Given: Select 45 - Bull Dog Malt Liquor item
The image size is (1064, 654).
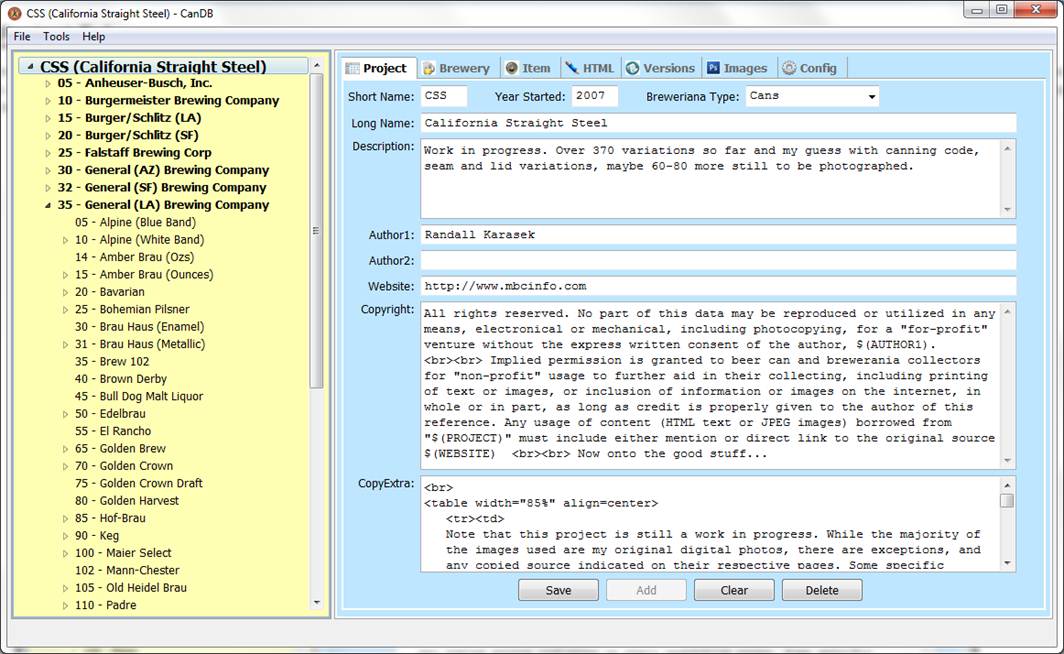Looking at the screenshot, I should pos(139,397).
